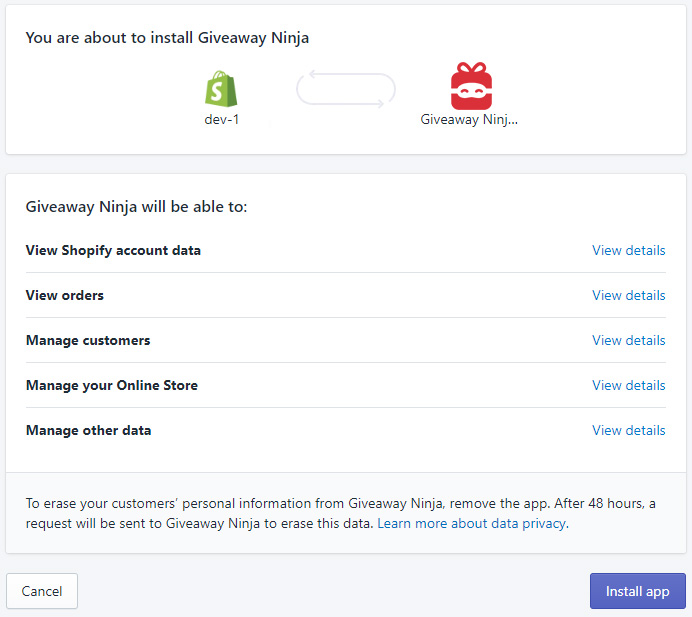Cancel the app installation

click(x=42, y=591)
